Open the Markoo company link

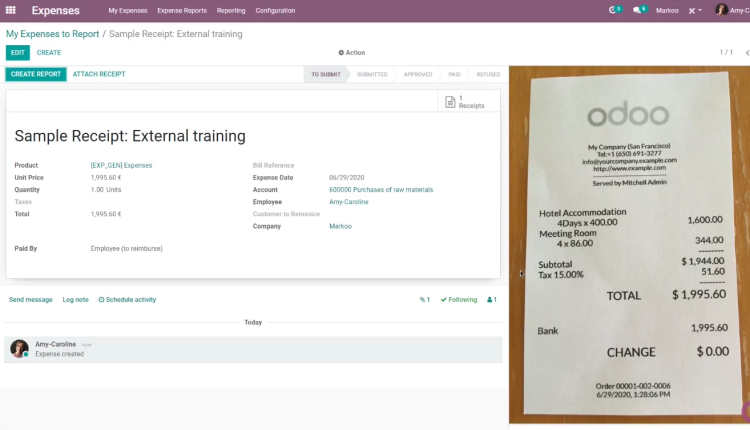[x=340, y=226]
